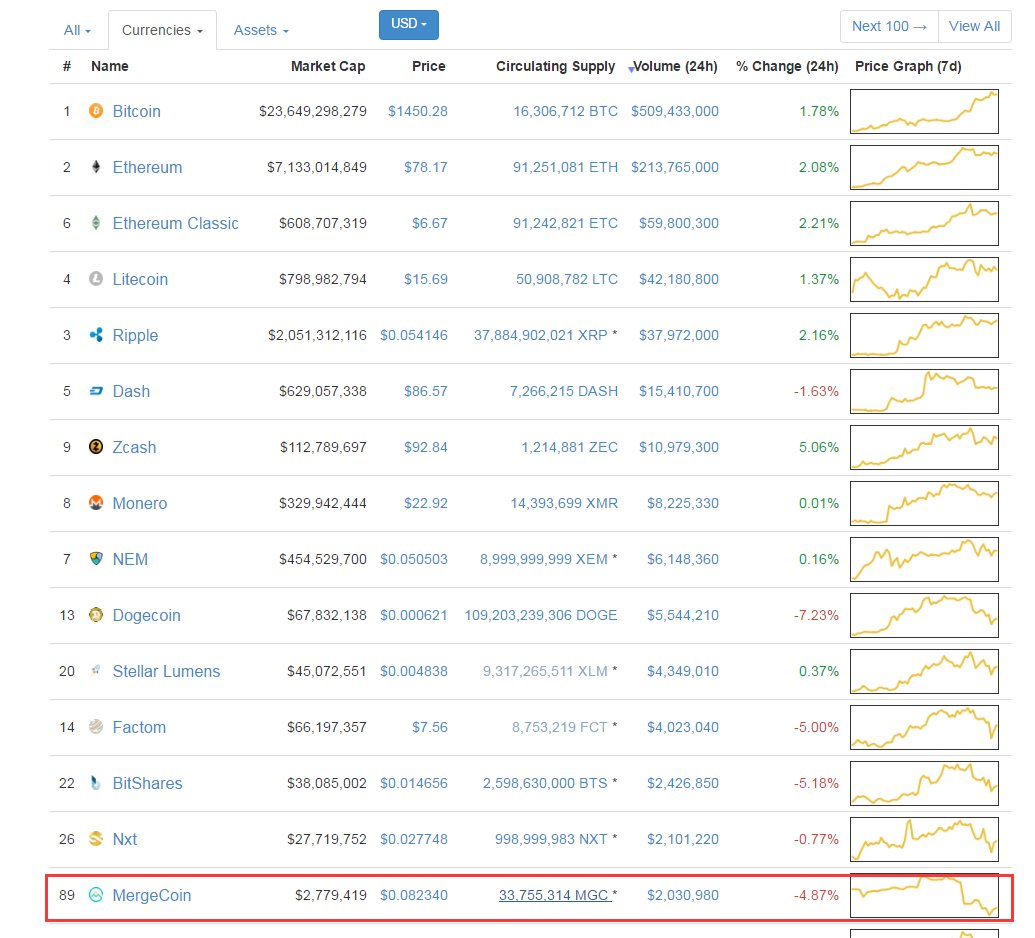
Task: Click the Monero coin icon
Action: (x=95, y=503)
